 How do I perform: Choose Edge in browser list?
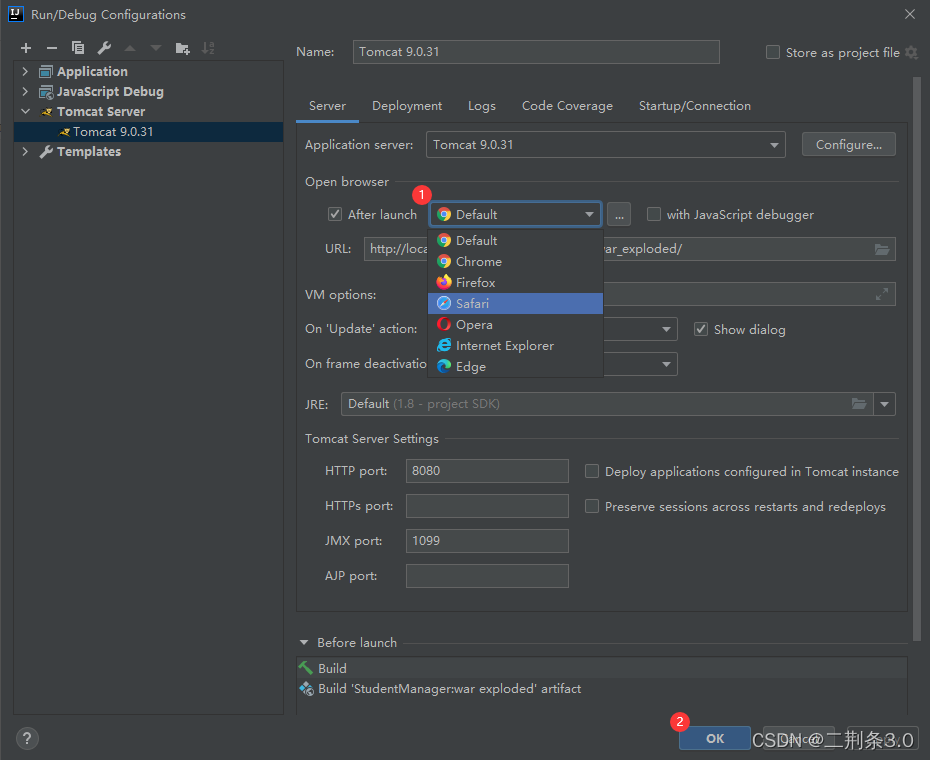(515, 367)
